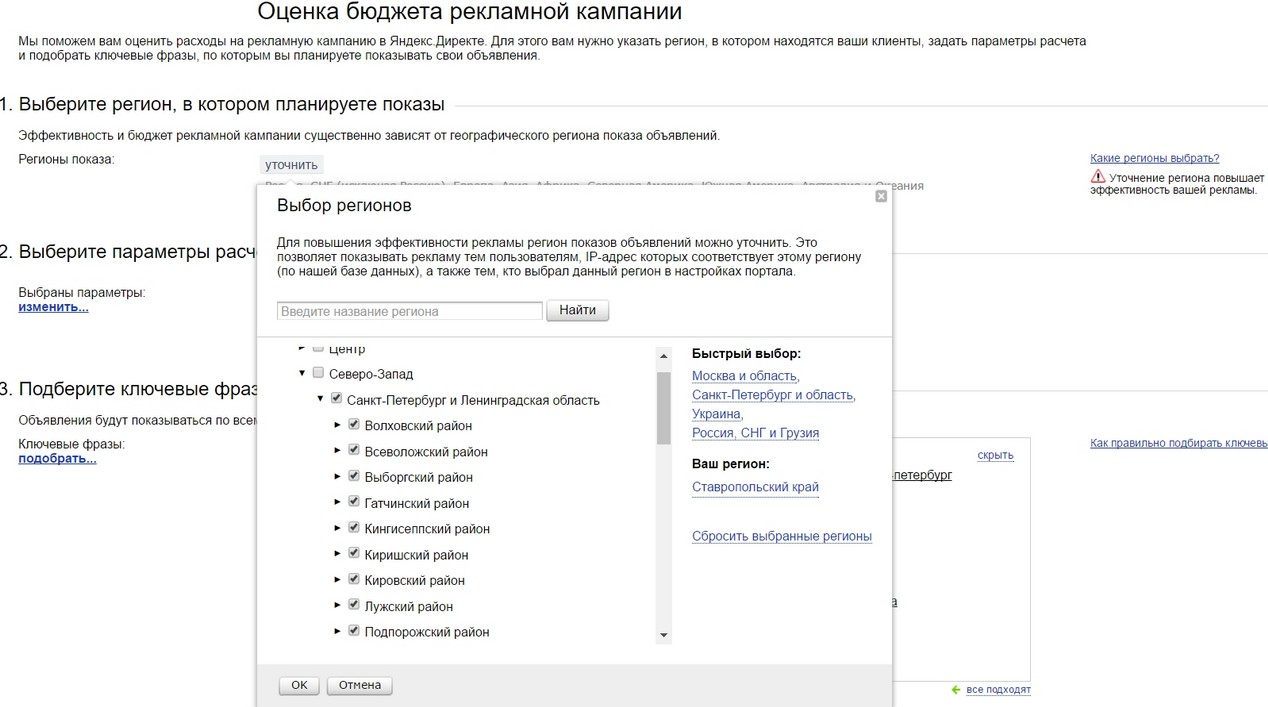Click the скрыть link

coord(995,455)
